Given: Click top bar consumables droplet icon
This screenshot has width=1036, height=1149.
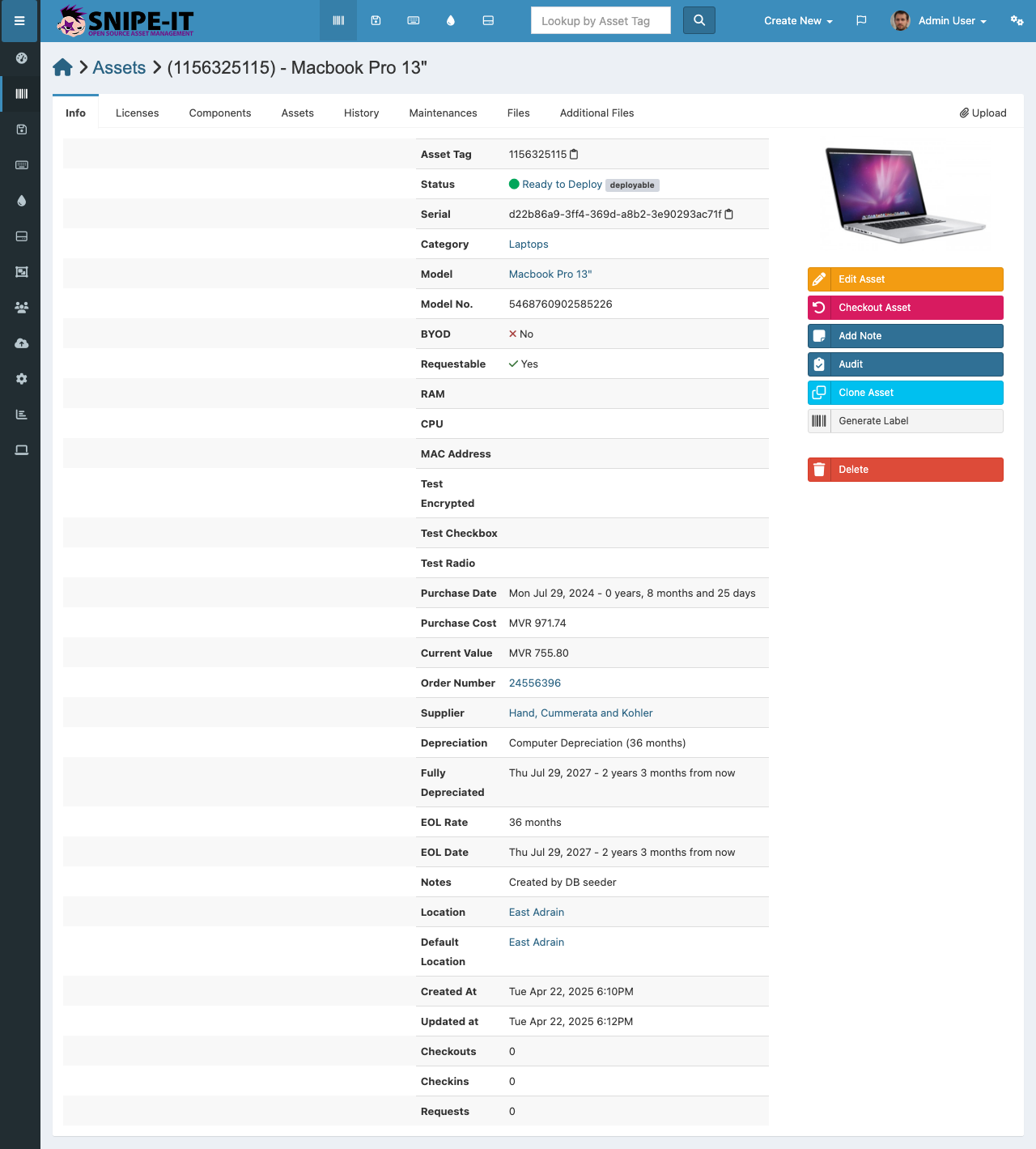Looking at the screenshot, I should (x=451, y=21).
